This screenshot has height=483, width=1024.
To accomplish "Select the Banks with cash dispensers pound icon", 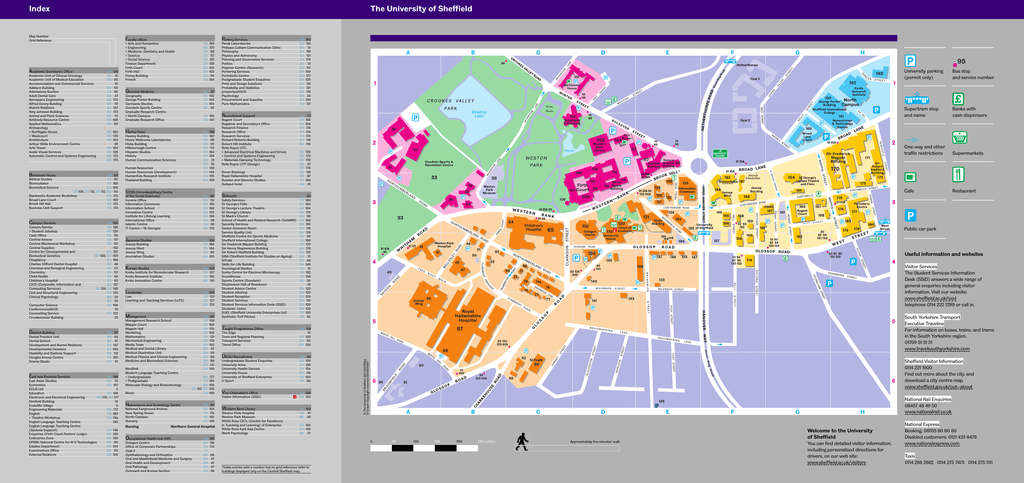I will point(959,99).
